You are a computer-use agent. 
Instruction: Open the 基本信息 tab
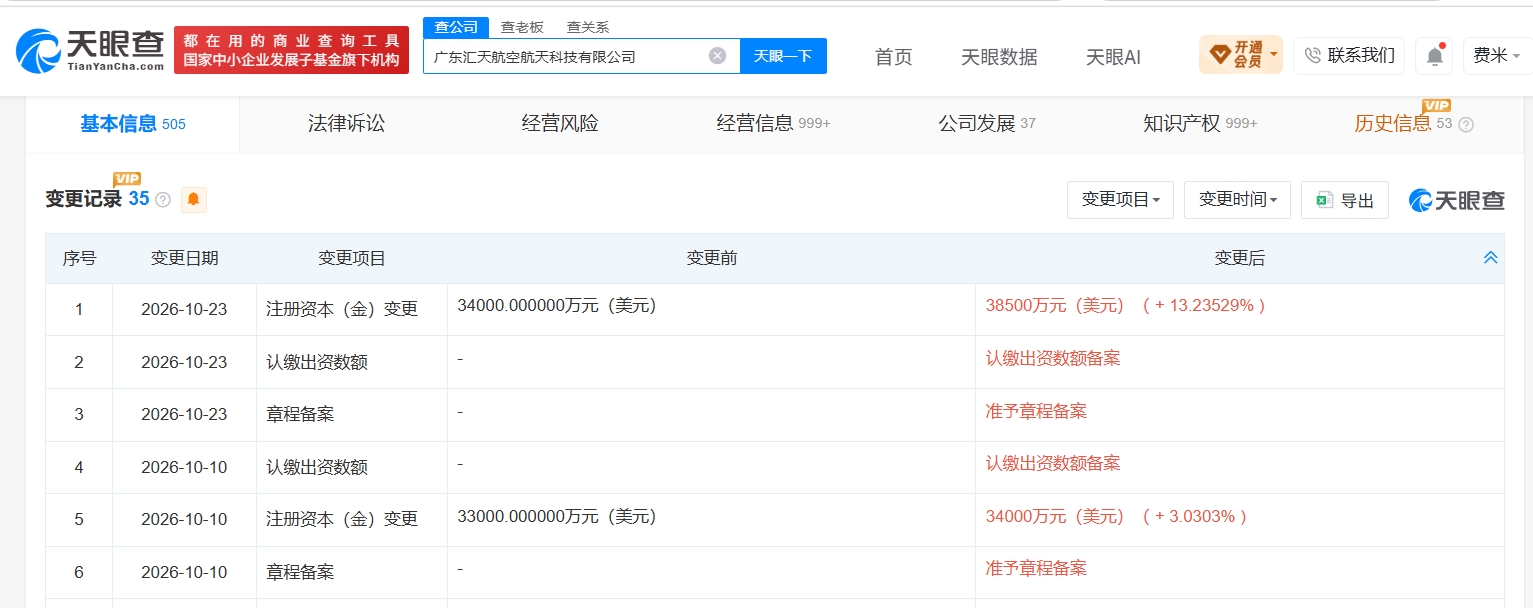coord(133,124)
